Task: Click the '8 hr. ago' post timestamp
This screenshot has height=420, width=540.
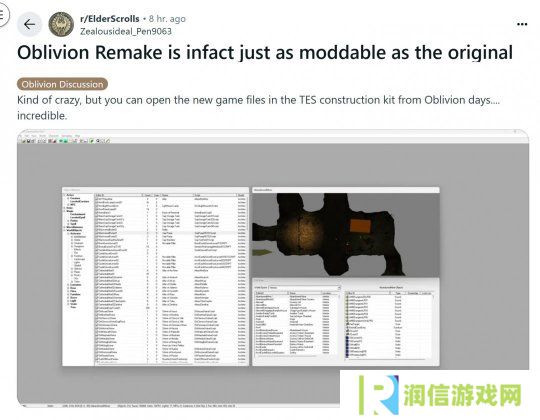Action: [167, 19]
